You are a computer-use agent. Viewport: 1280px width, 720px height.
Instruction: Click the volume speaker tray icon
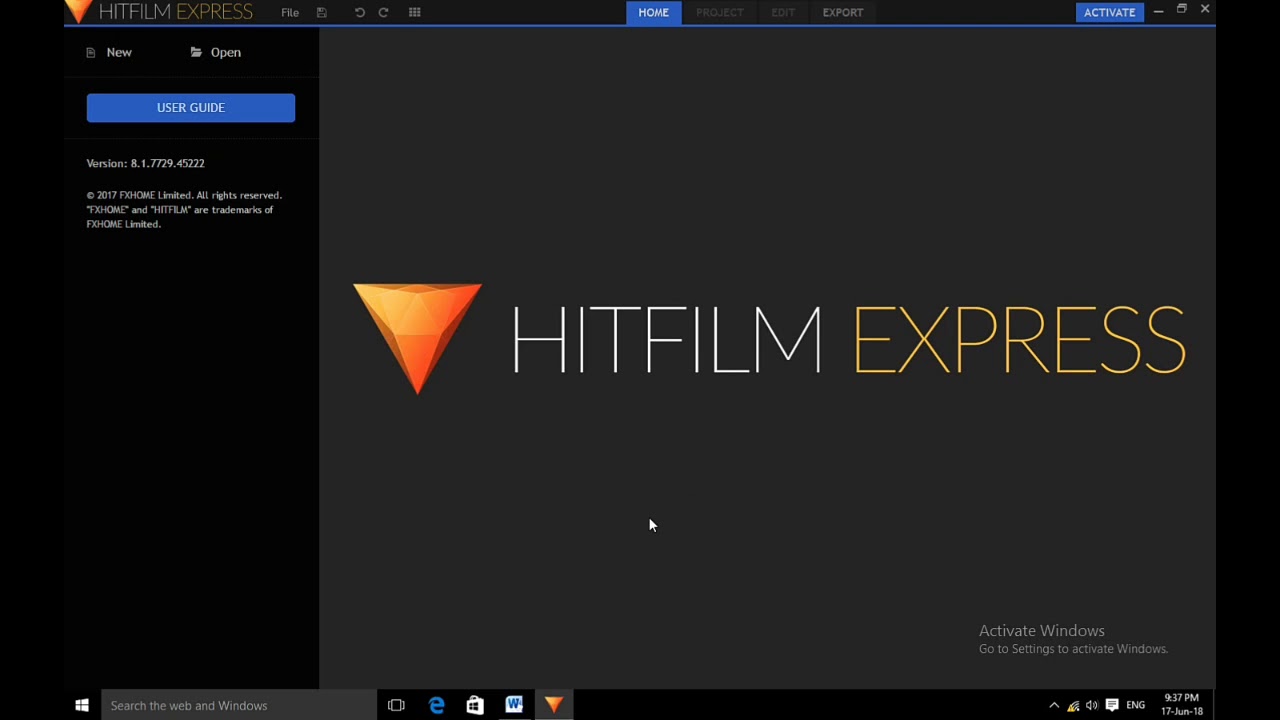pyautogui.click(x=1092, y=705)
